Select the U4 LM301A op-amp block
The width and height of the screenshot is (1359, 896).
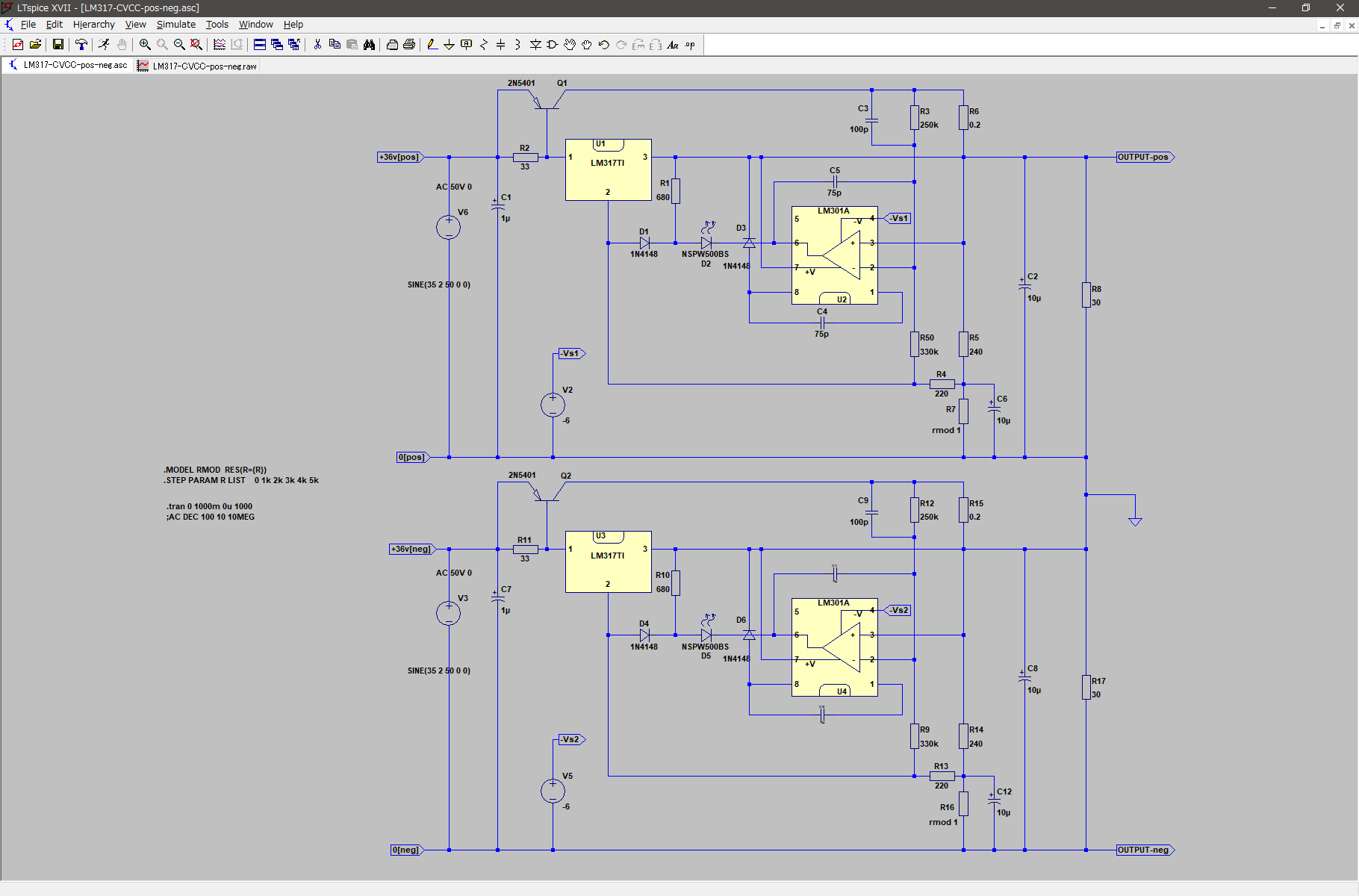tap(835, 647)
